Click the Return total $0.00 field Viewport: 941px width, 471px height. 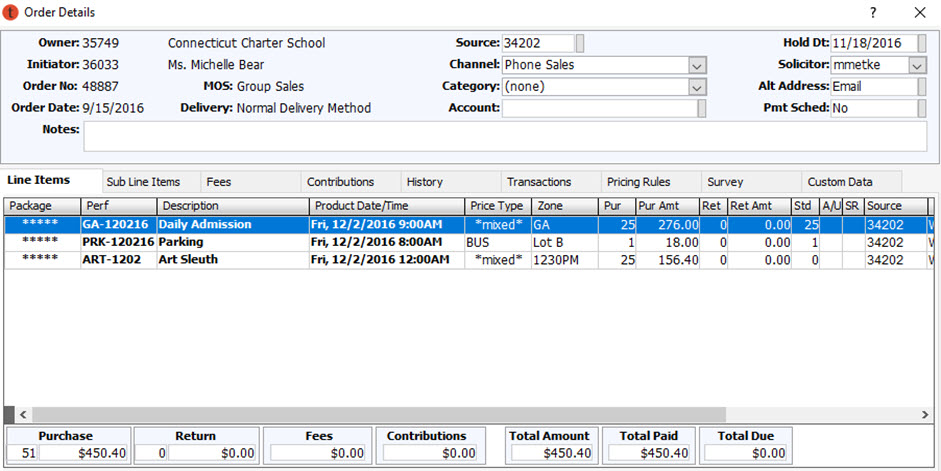(212, 453)
